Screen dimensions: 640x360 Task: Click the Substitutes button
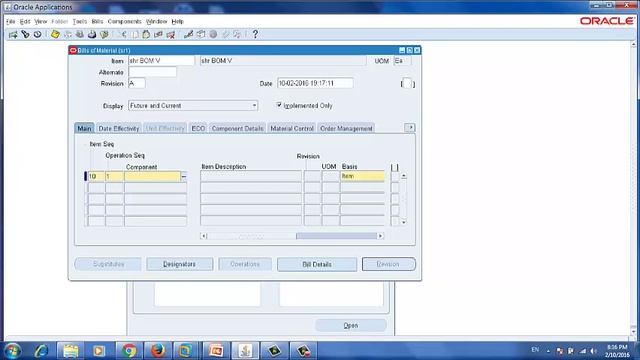108,264
